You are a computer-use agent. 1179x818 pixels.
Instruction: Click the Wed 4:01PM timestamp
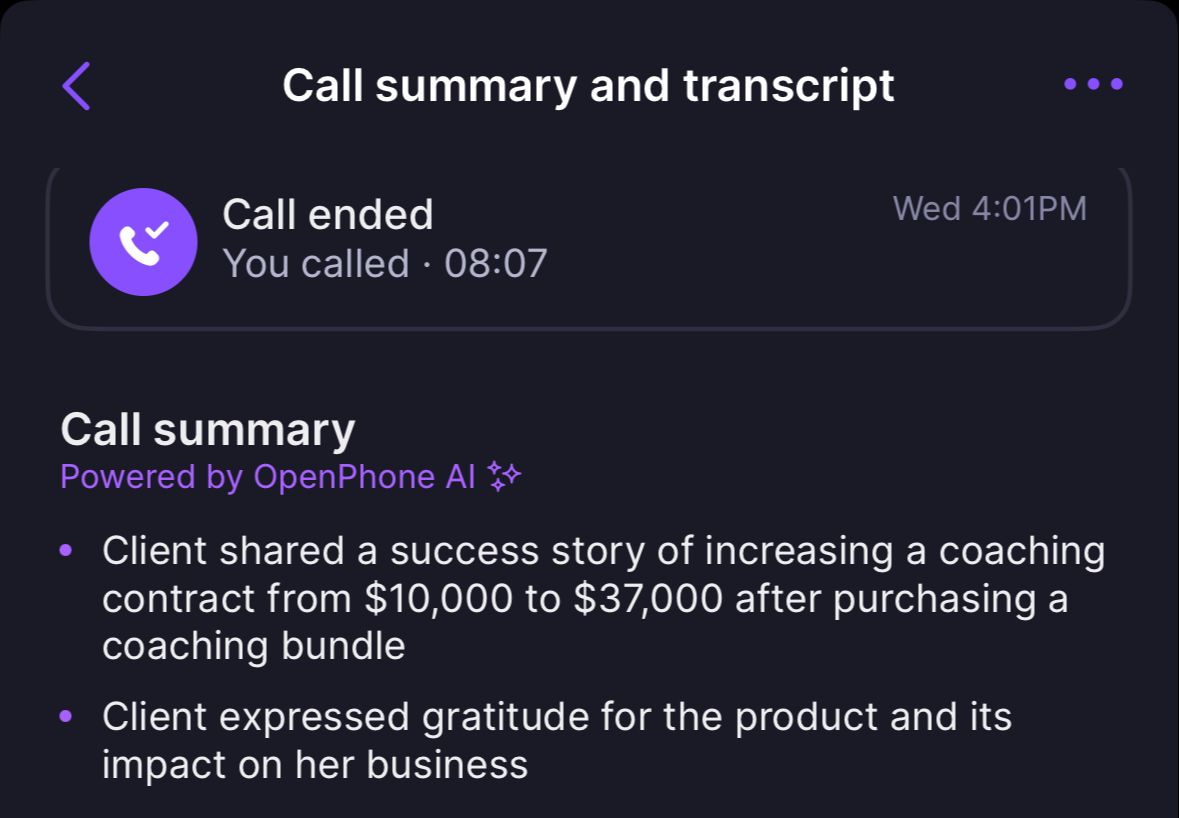click(x=989, y=209)
